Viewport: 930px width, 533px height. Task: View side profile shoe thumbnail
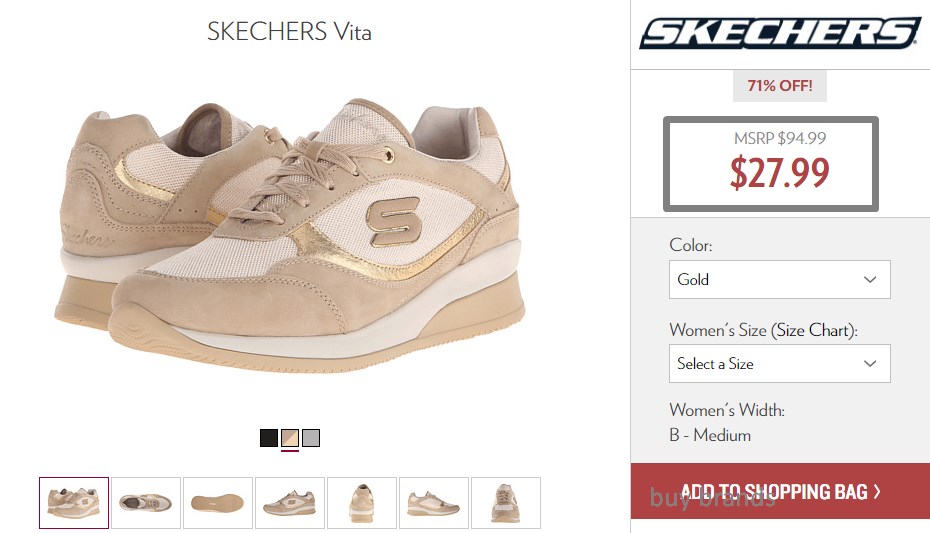click(290, 503)
